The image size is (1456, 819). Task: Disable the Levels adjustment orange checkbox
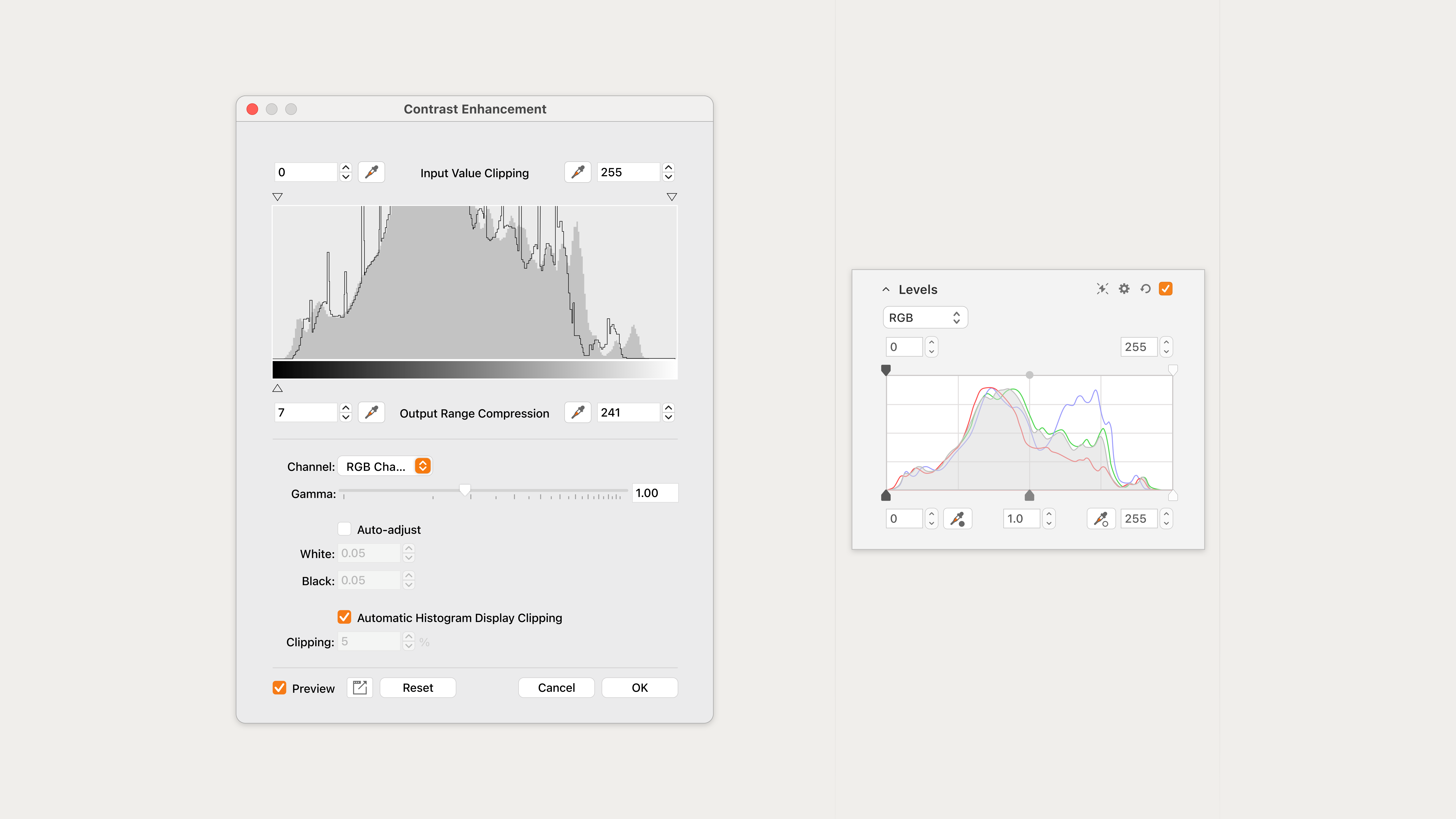(x=1166, y=289)
